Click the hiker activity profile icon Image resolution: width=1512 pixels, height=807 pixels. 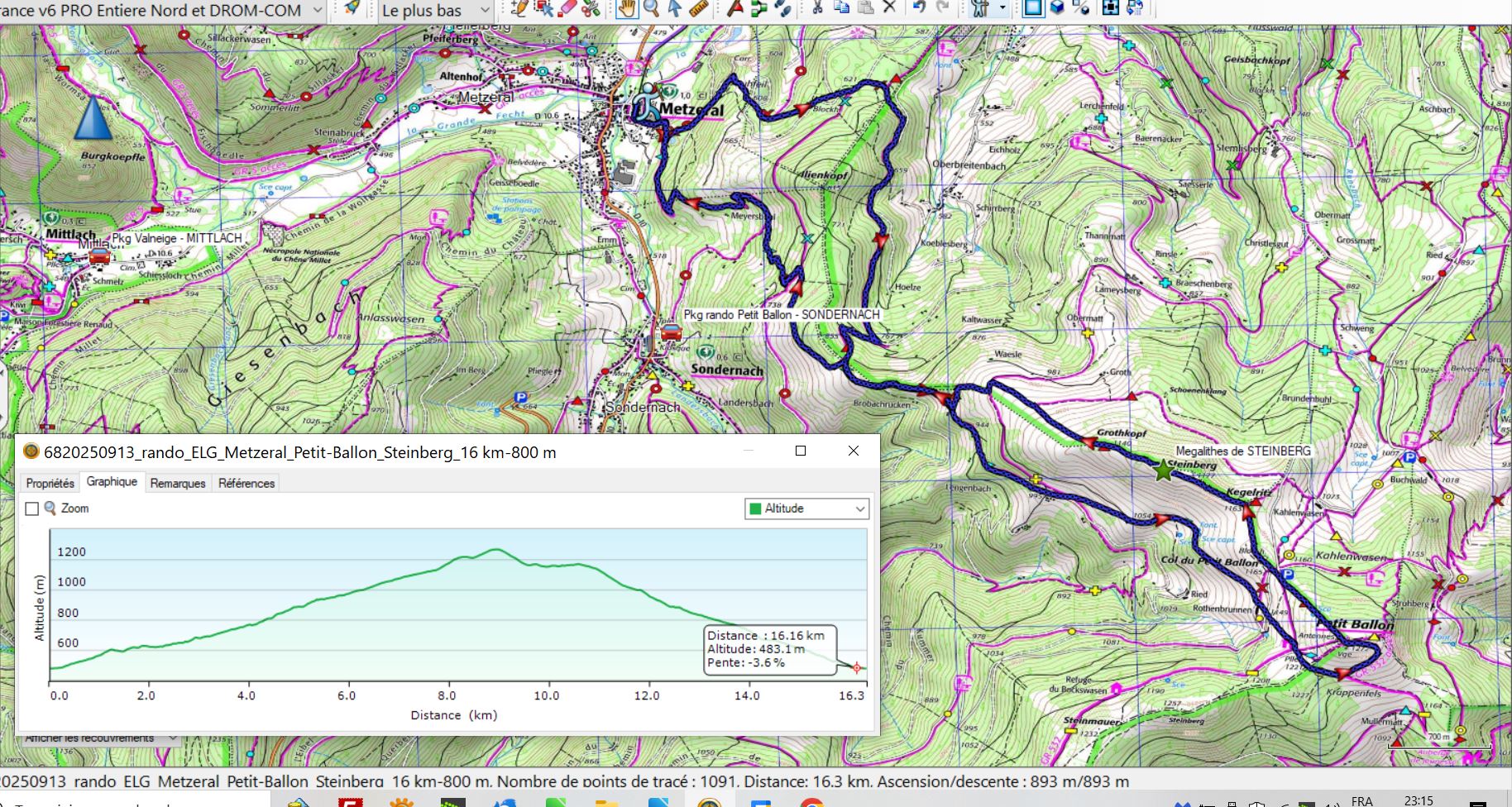pyautogui.click(x=980, y=9)
